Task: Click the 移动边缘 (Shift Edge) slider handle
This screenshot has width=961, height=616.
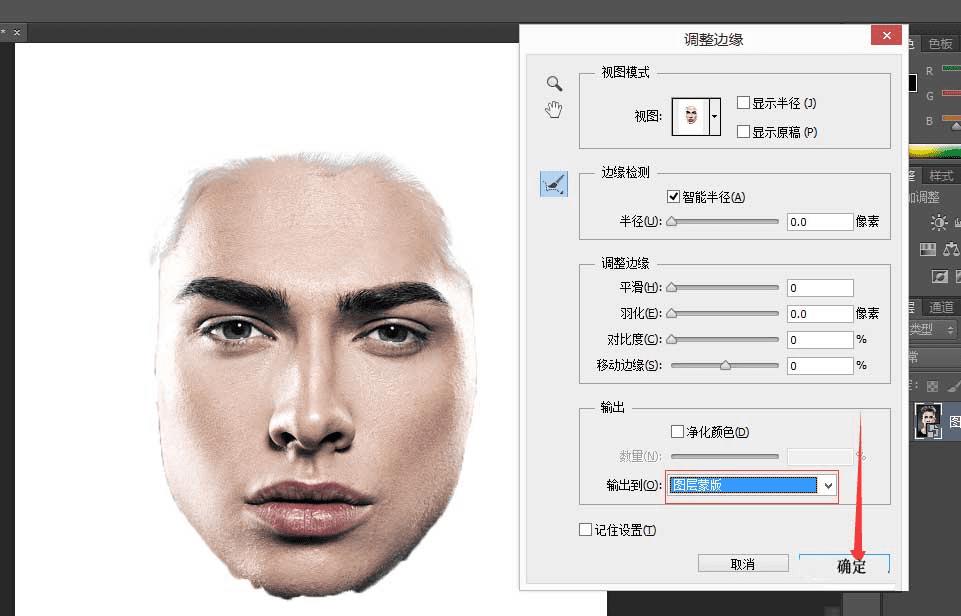Action: 727,365
